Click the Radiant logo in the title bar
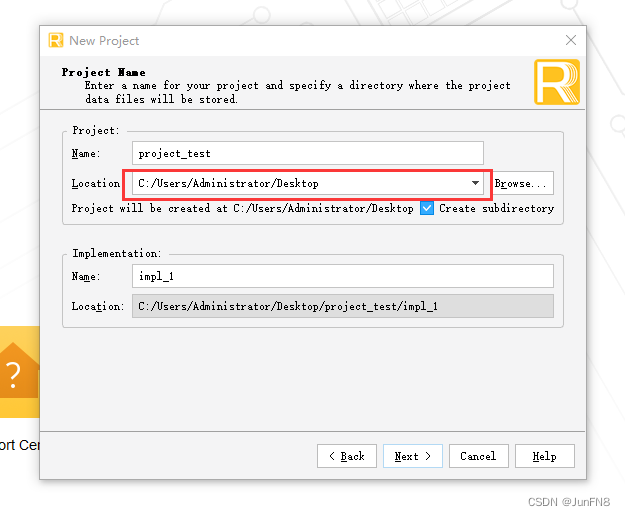 point(56,40)
